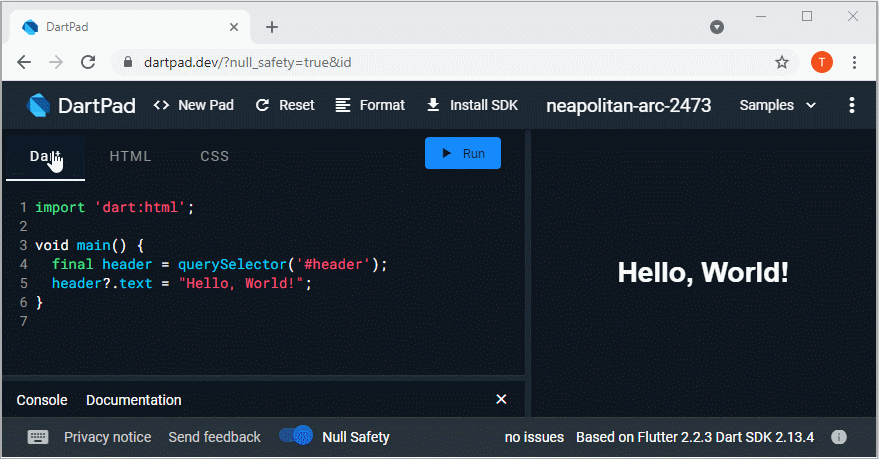This screenshot has width=879, height=459.
Task: Click Flutter and Dart SDK version text
Action: pyautogui.click(x=695, y=437)
